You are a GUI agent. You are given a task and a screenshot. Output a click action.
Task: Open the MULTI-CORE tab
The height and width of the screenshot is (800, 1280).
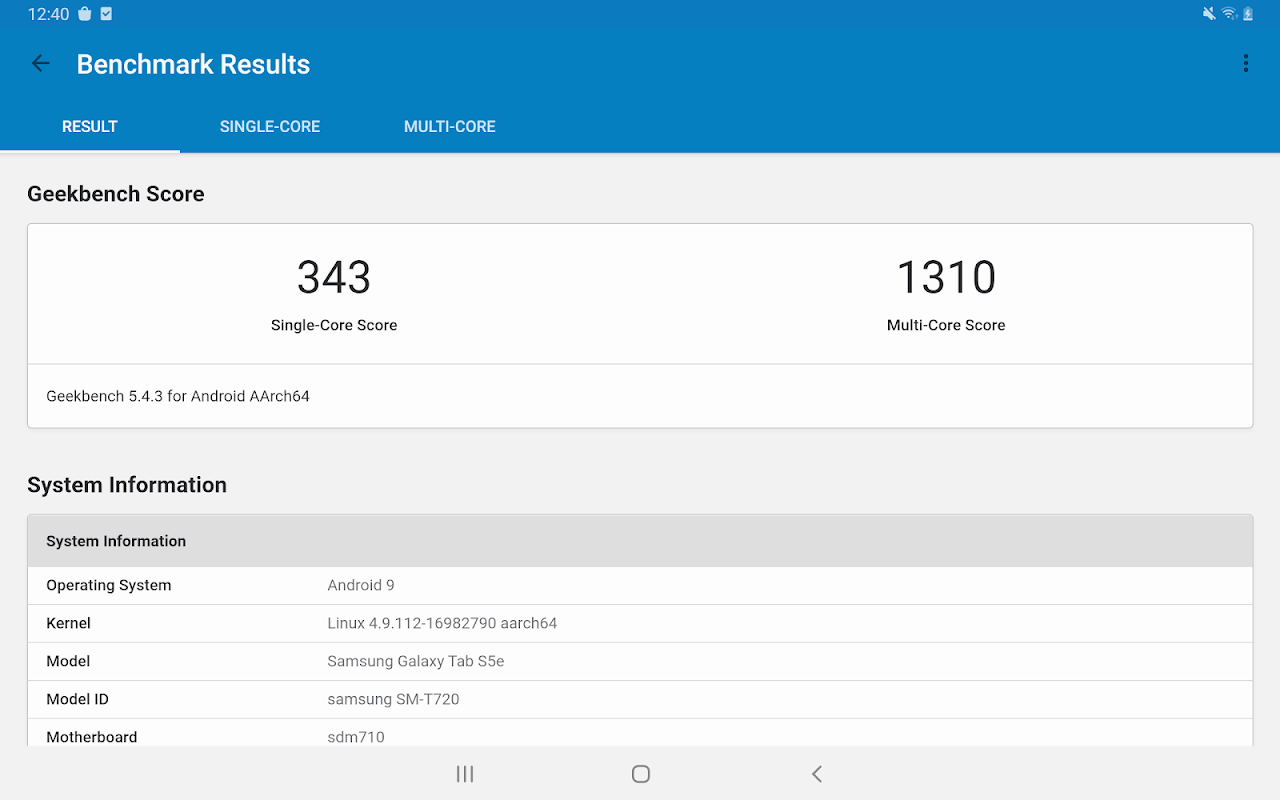click(x=450, y=127)
